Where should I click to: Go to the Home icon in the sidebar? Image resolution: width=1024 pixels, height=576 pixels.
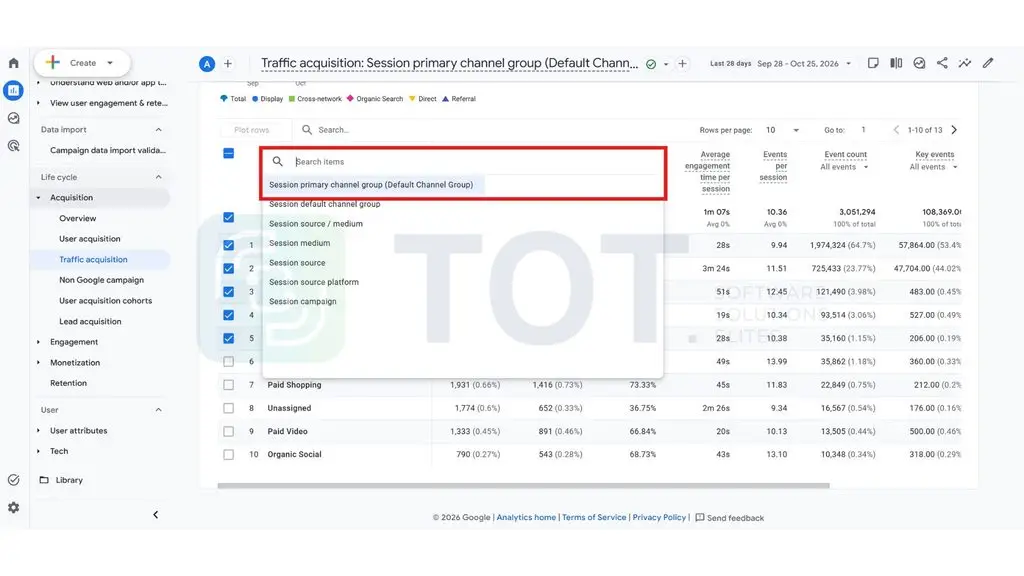[x=14, y=63]
